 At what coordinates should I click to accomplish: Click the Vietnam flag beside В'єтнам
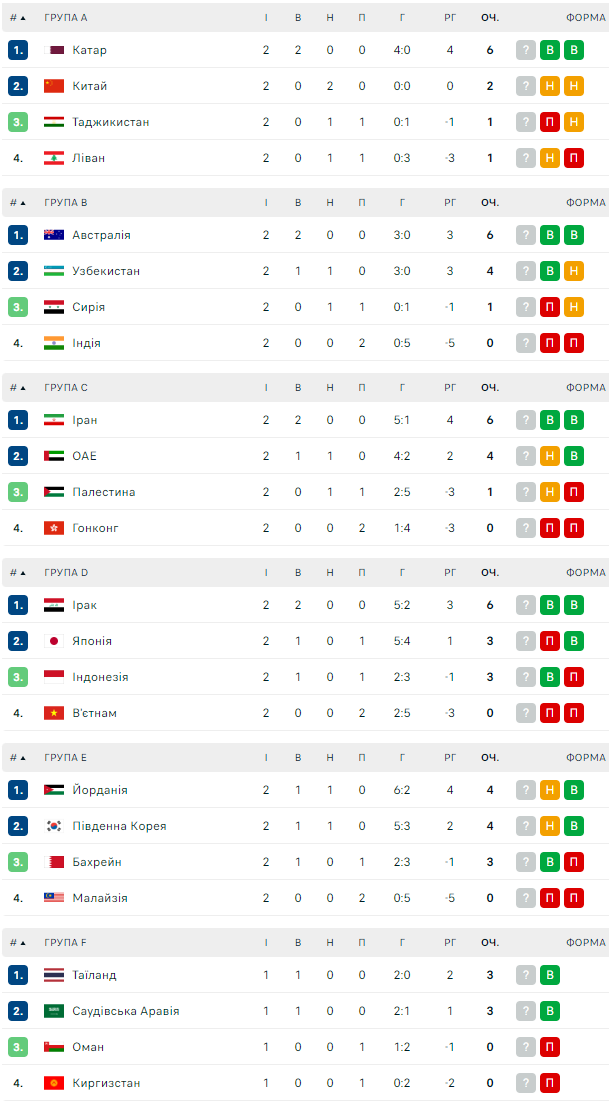pyautogui.click(x=54, y=713)
